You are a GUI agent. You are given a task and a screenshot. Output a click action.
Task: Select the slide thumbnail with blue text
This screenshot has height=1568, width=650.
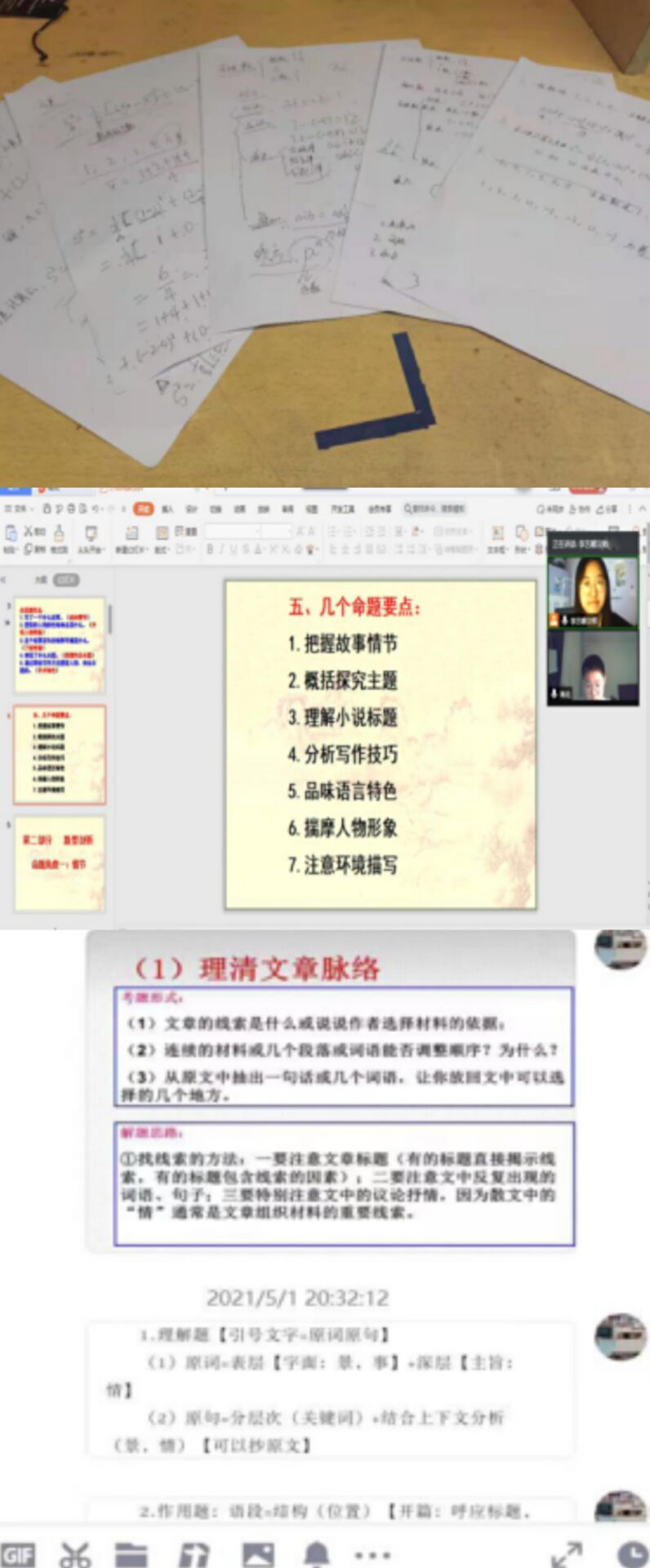tap(60, 644)
